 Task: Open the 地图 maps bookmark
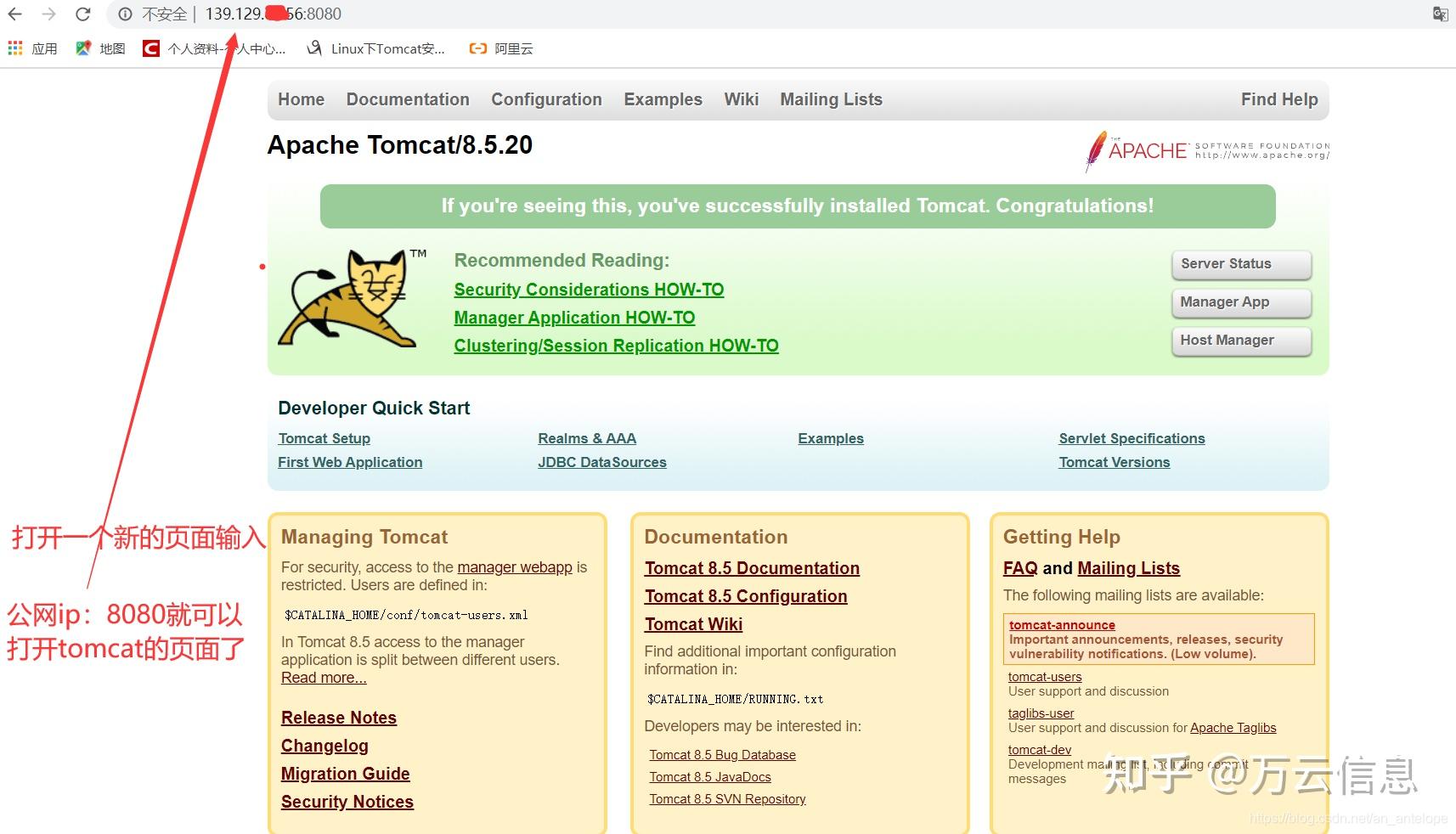tap(100, 48)
